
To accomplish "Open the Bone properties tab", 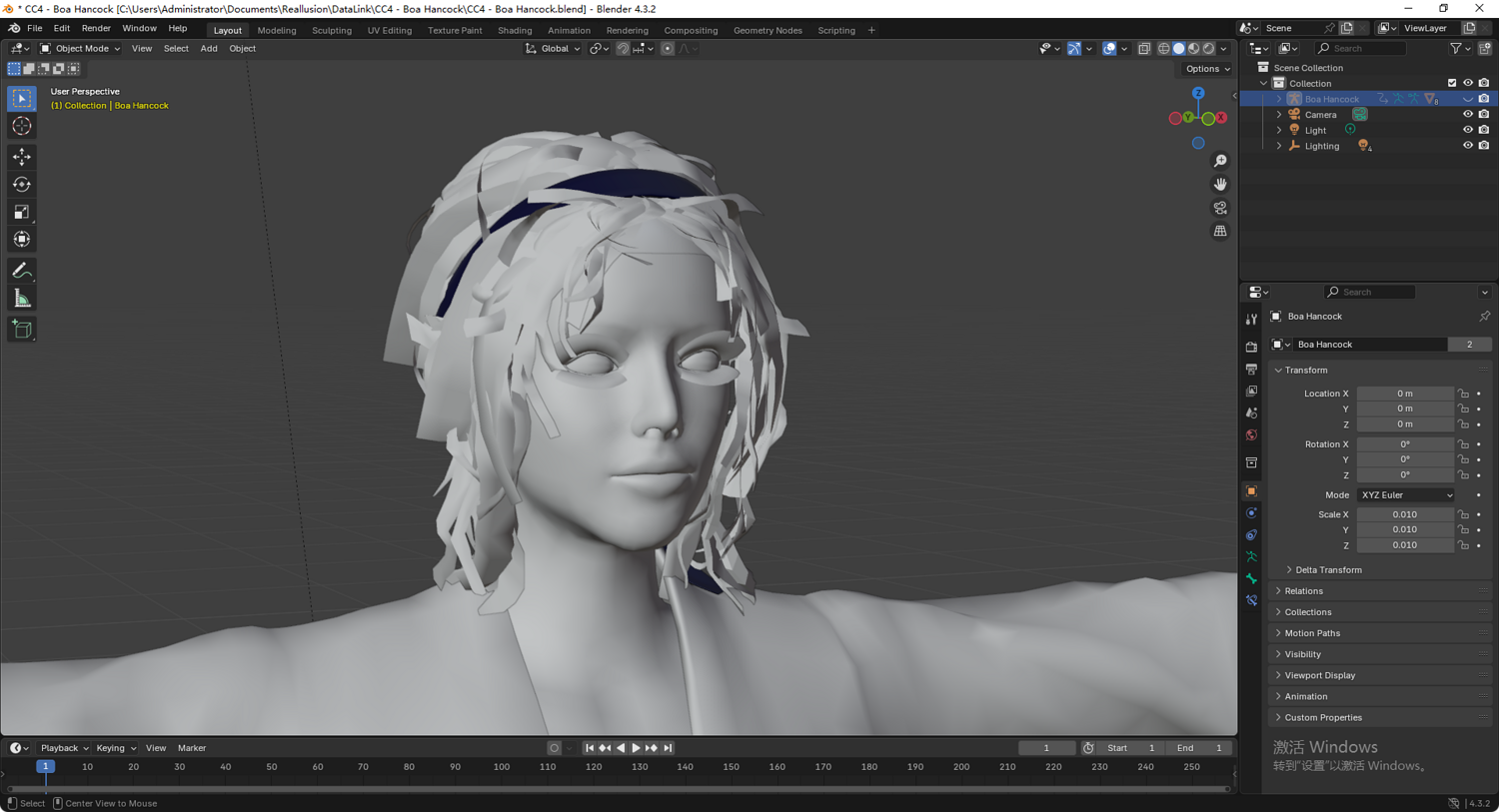I will click(x=1251, y=579).
